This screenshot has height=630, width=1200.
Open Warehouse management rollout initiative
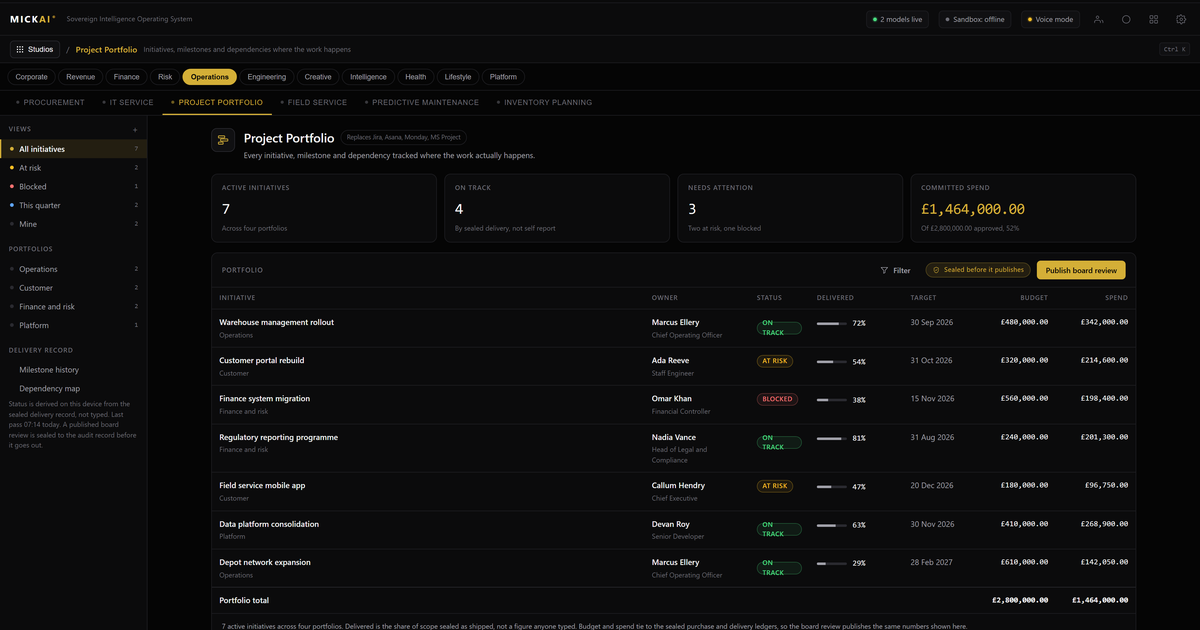pyautogui.click(x=276, y=322)
